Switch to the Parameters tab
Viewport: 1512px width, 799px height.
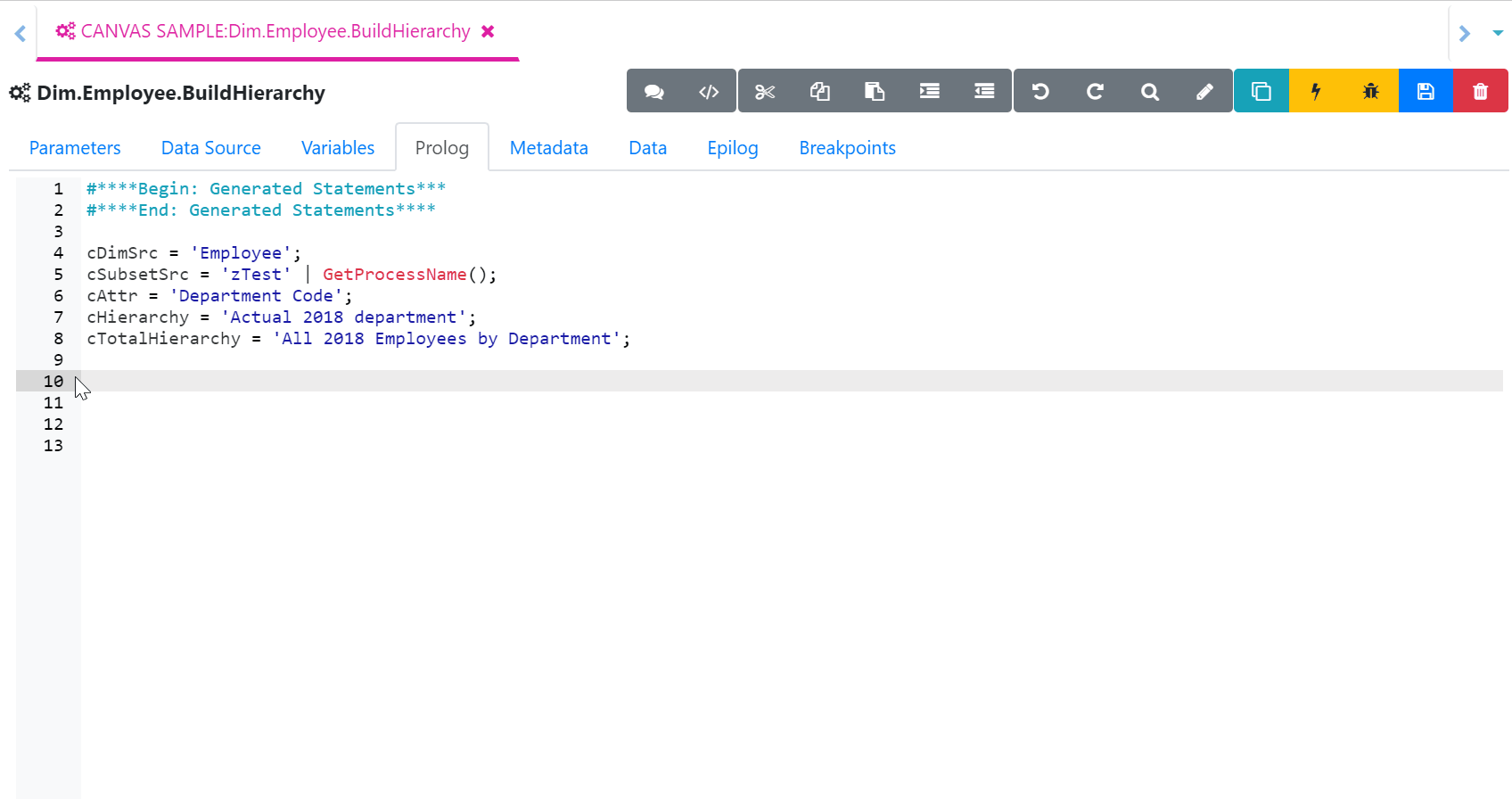coord(75,148)
